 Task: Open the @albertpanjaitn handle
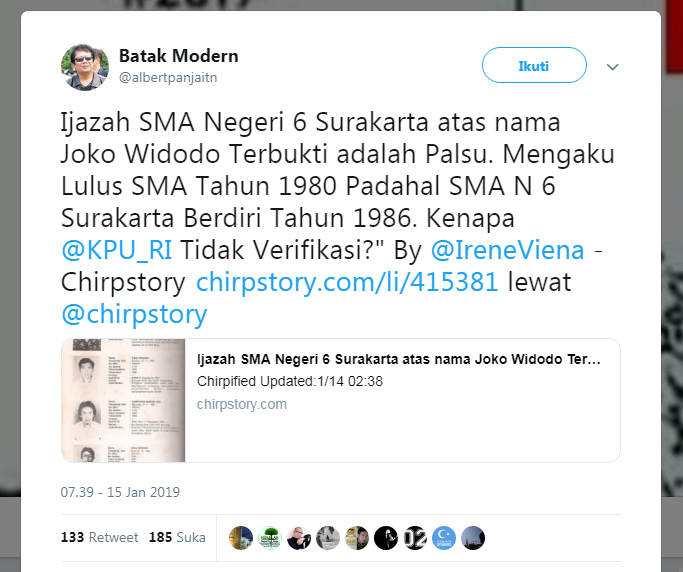pyautogui.click(x=168, y=78)
